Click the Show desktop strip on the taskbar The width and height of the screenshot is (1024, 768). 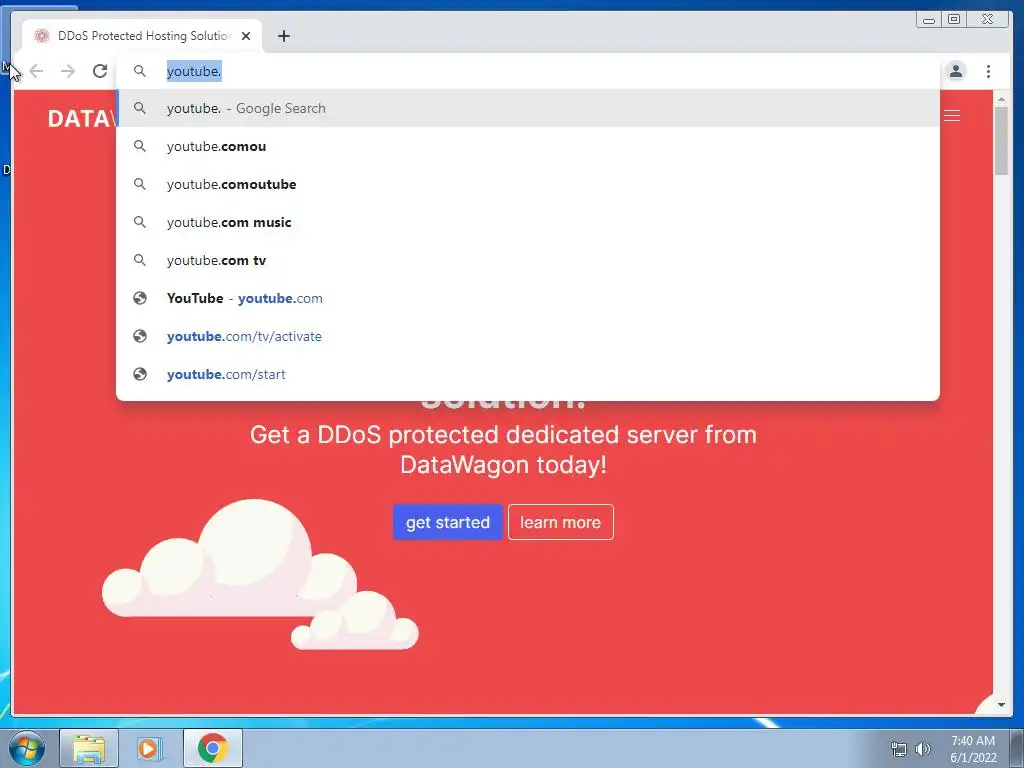pos(1017,748)
